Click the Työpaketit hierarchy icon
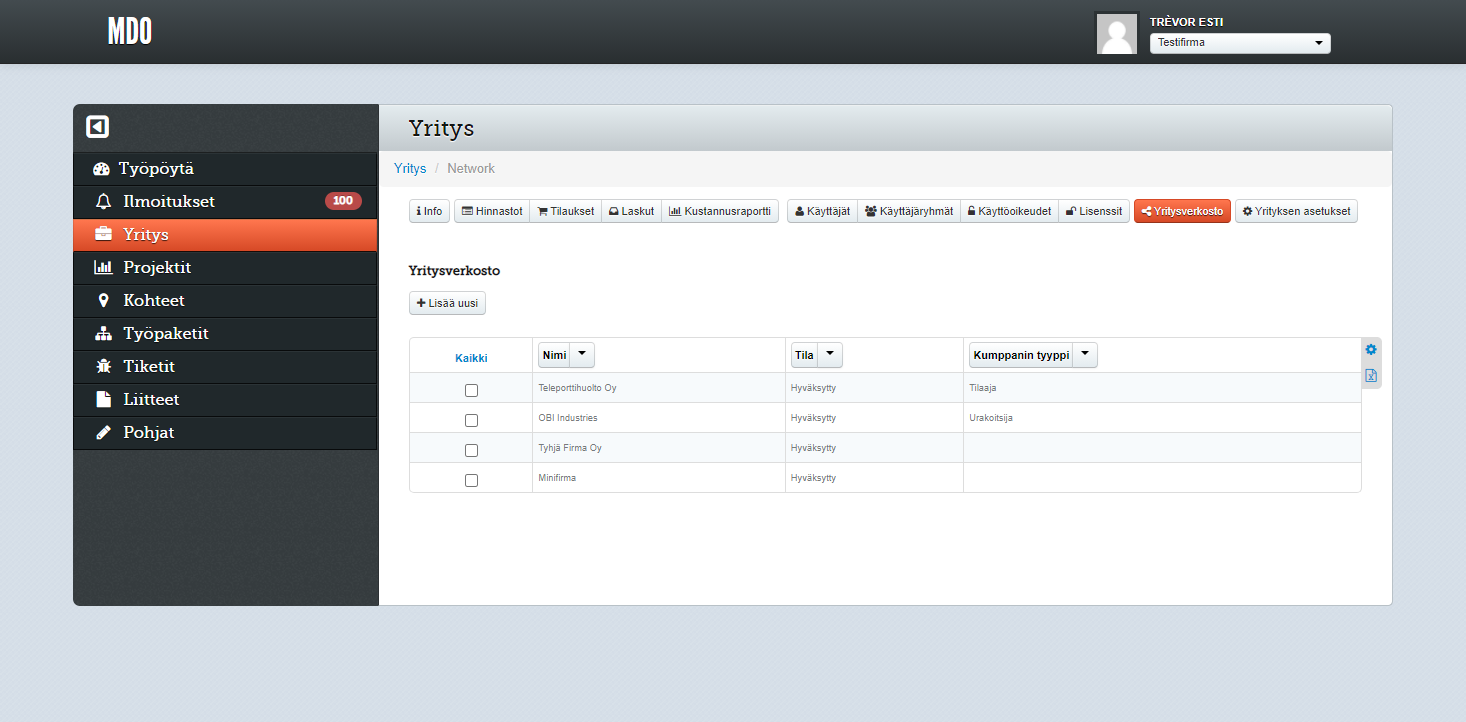The height and width of the screenshot is (722, 1466). pyautogui.click(x=103, y=334)
